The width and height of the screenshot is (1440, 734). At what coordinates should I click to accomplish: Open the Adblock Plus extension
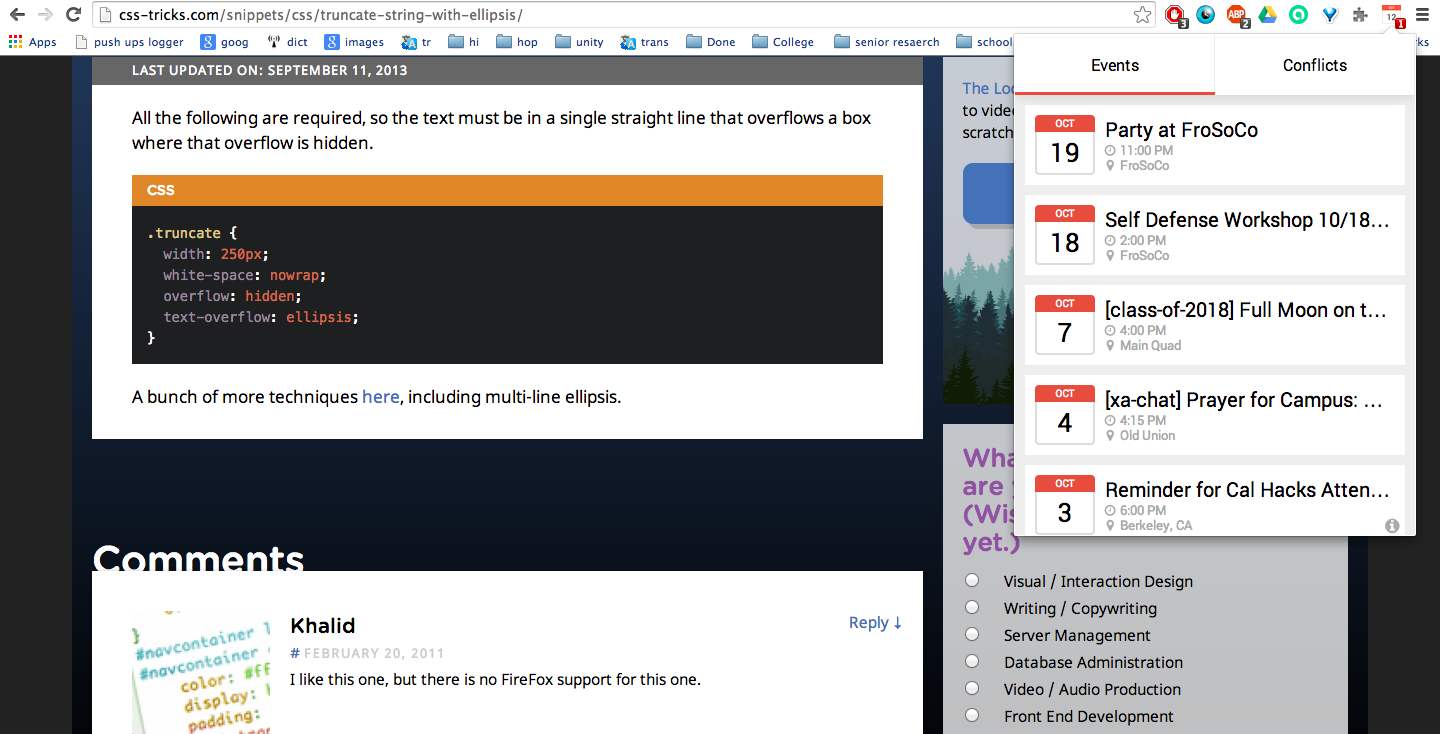(1237, 15)
